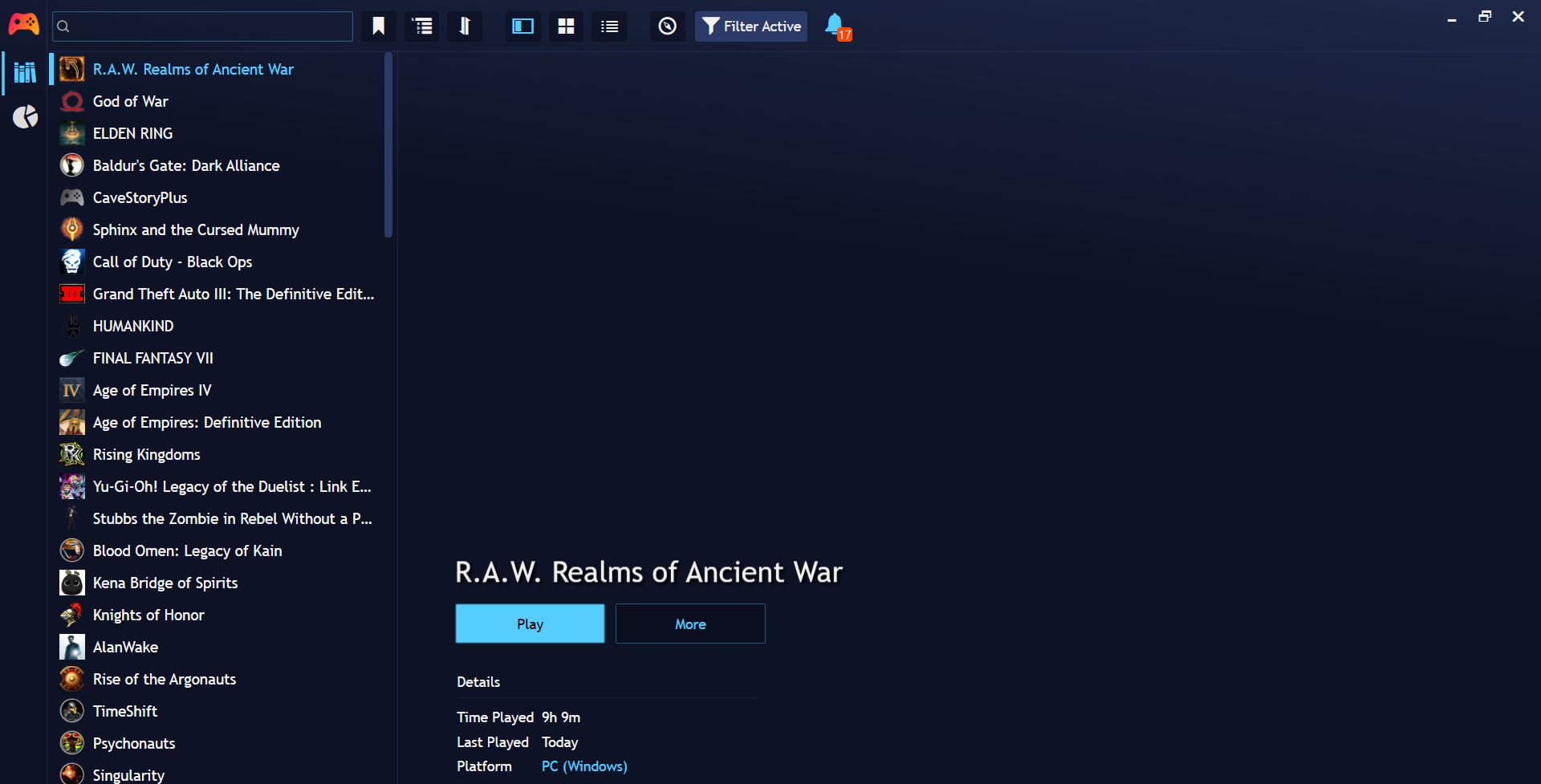The width and height of the screenshot is (1541, 784).
Task: Open the Filter Active panel
Action: click(x=751, y=26)
